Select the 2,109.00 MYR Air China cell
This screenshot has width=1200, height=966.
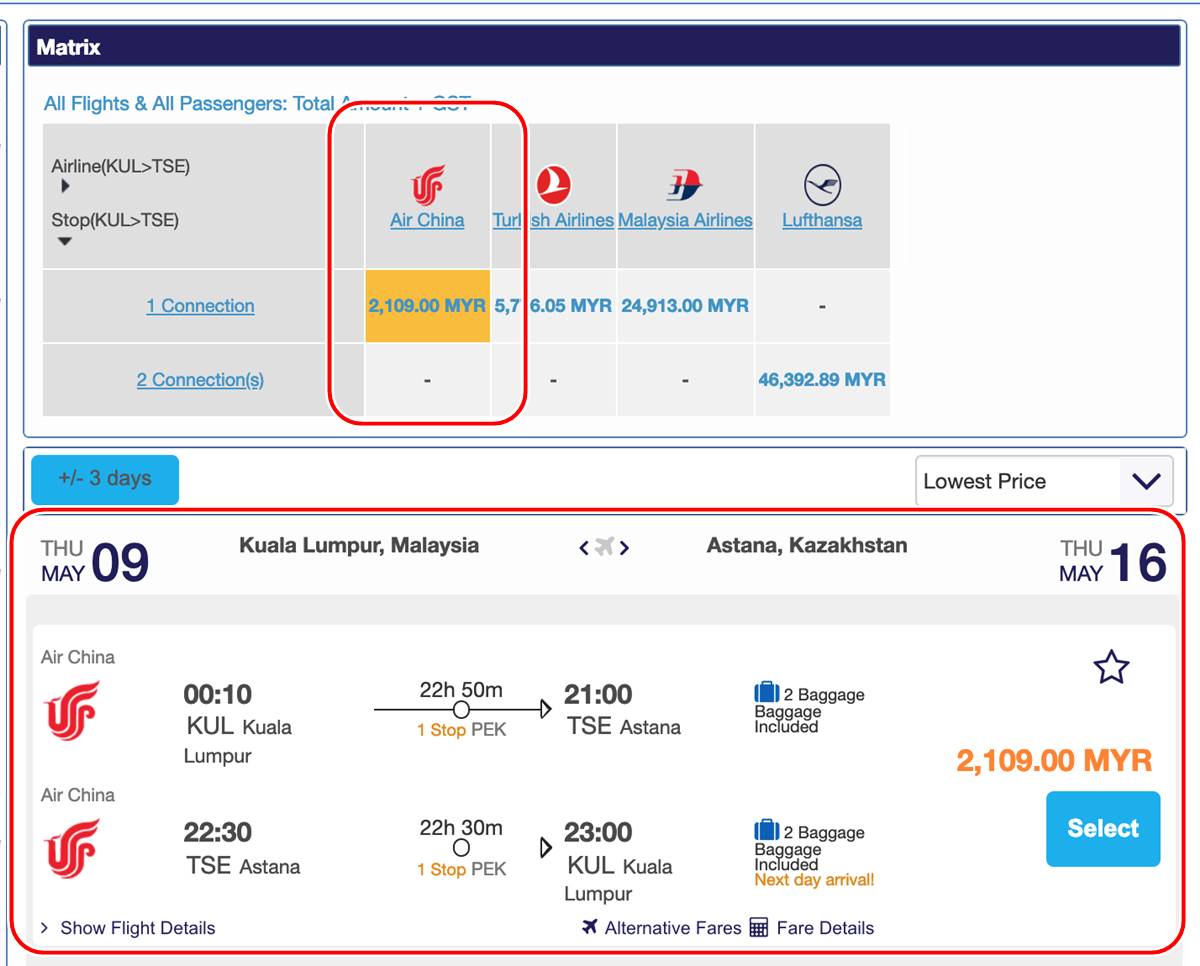[x=427, y=306]
